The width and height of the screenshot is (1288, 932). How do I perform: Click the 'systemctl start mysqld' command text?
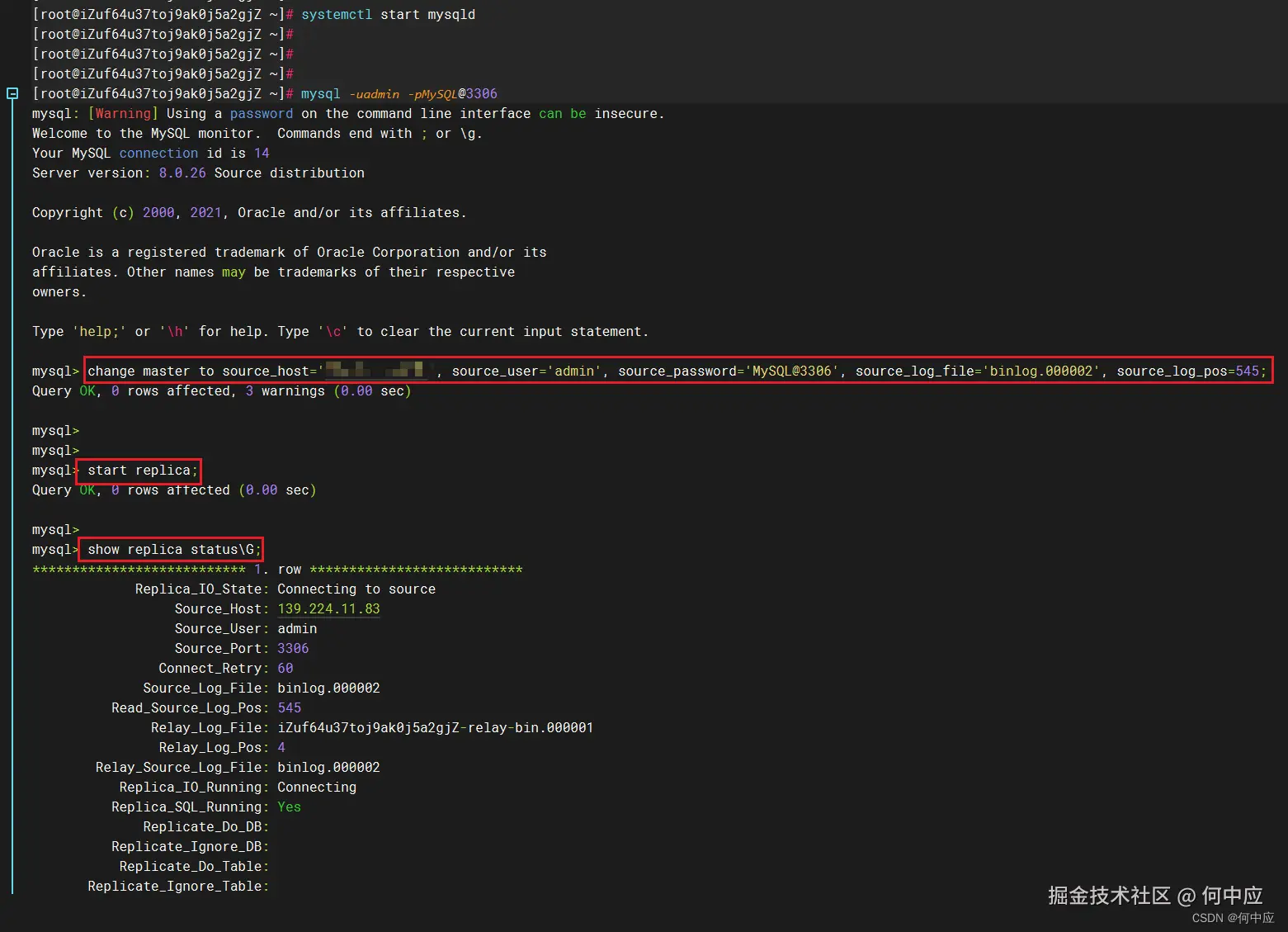[x=388, y=15]
